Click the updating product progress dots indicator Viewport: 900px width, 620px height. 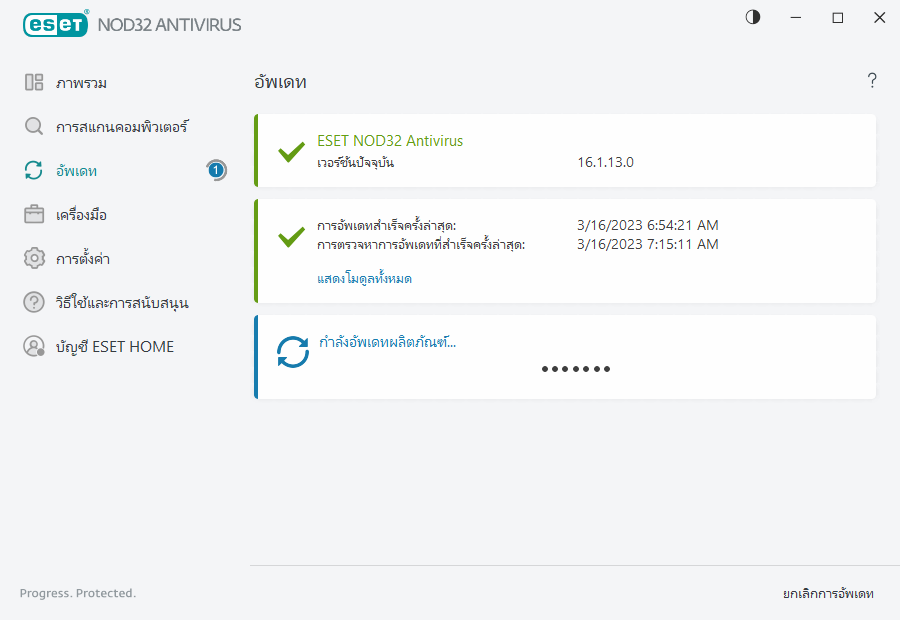click(576, 369)
